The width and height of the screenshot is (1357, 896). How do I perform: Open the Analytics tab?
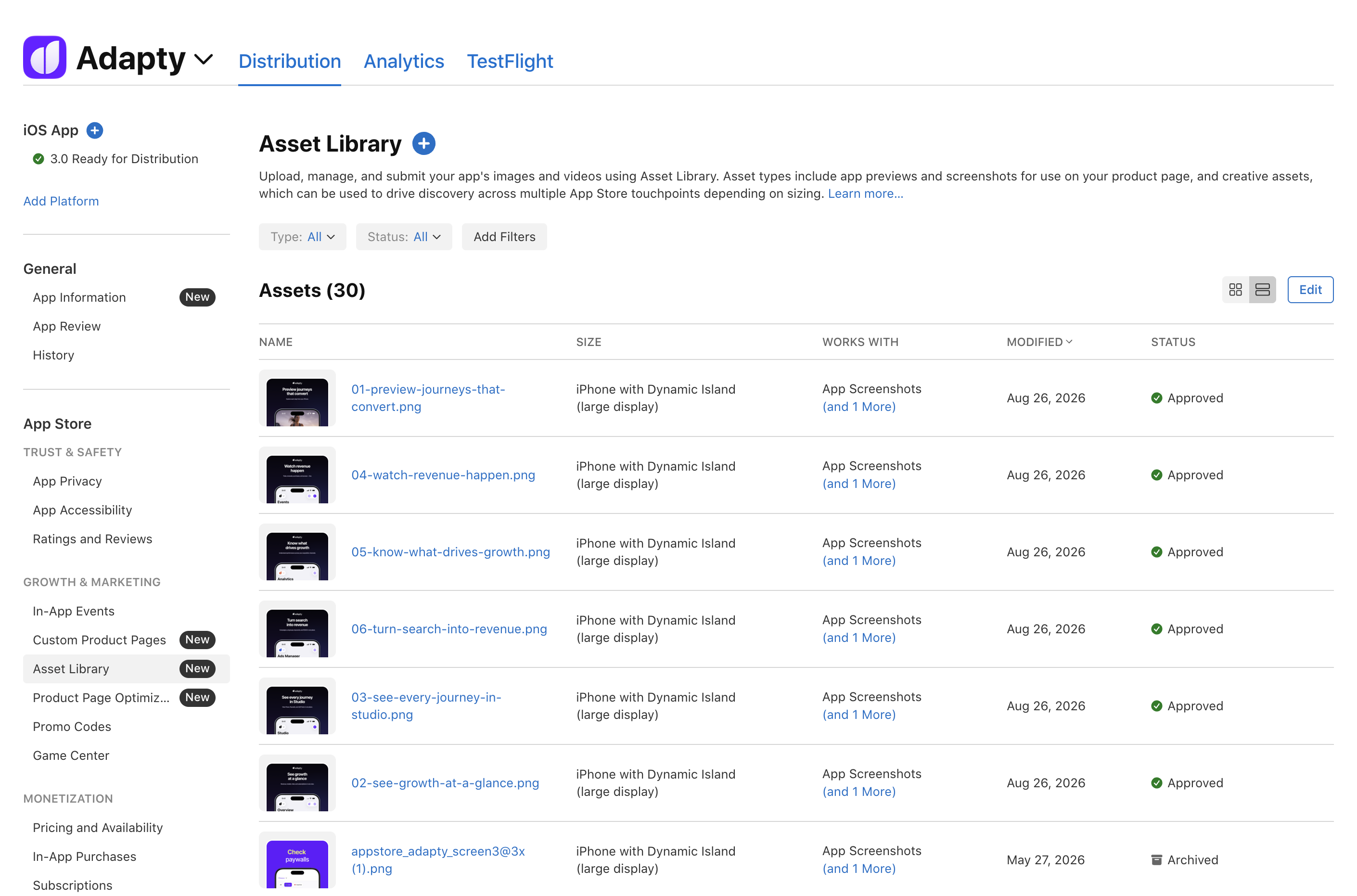(x=403, y=61)
